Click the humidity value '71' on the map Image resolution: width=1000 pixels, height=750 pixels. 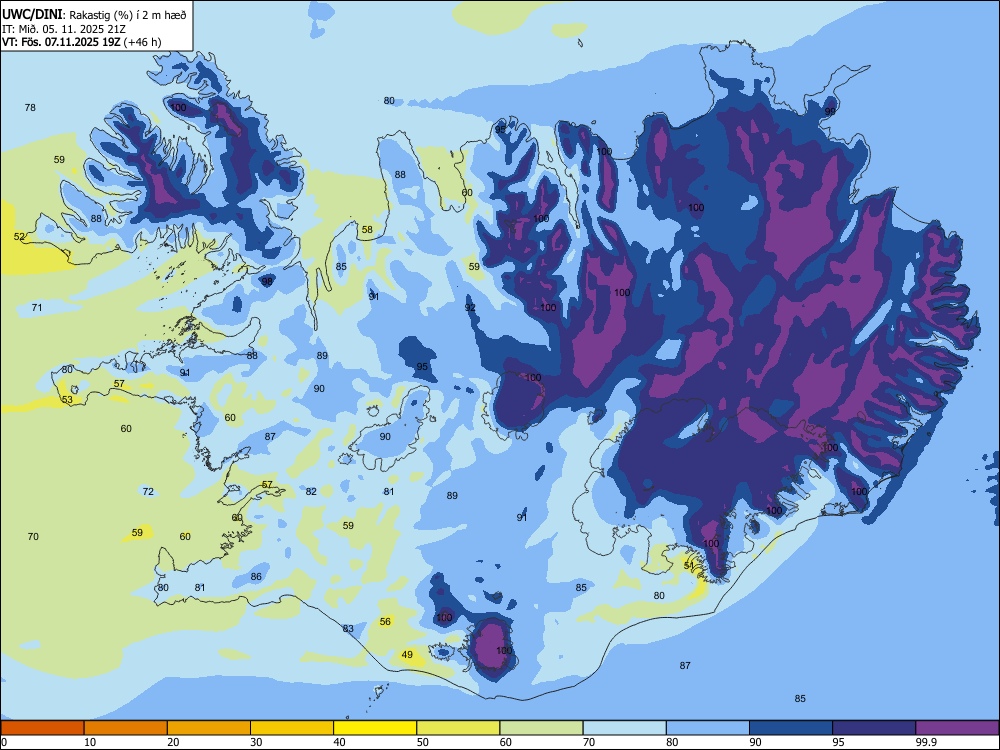[x=37, y=308]
